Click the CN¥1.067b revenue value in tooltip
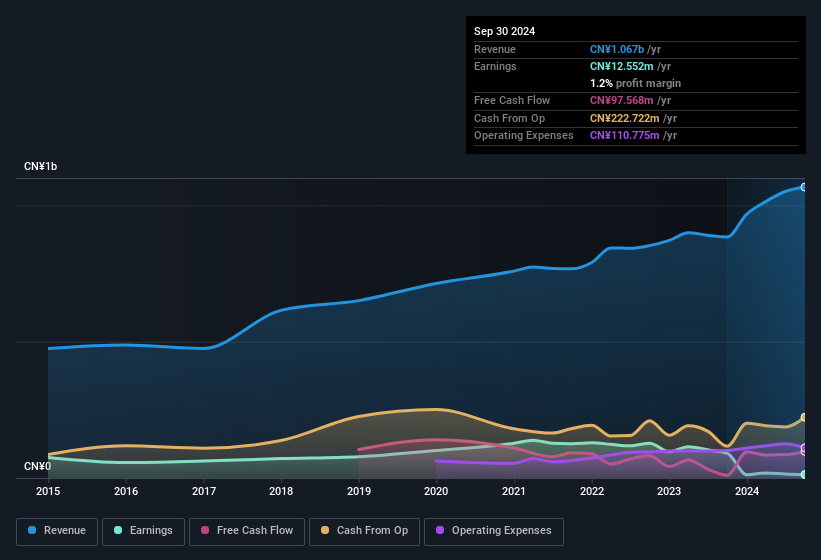The height and width of the screenshot is (560, 821). (x=617, y=49)
